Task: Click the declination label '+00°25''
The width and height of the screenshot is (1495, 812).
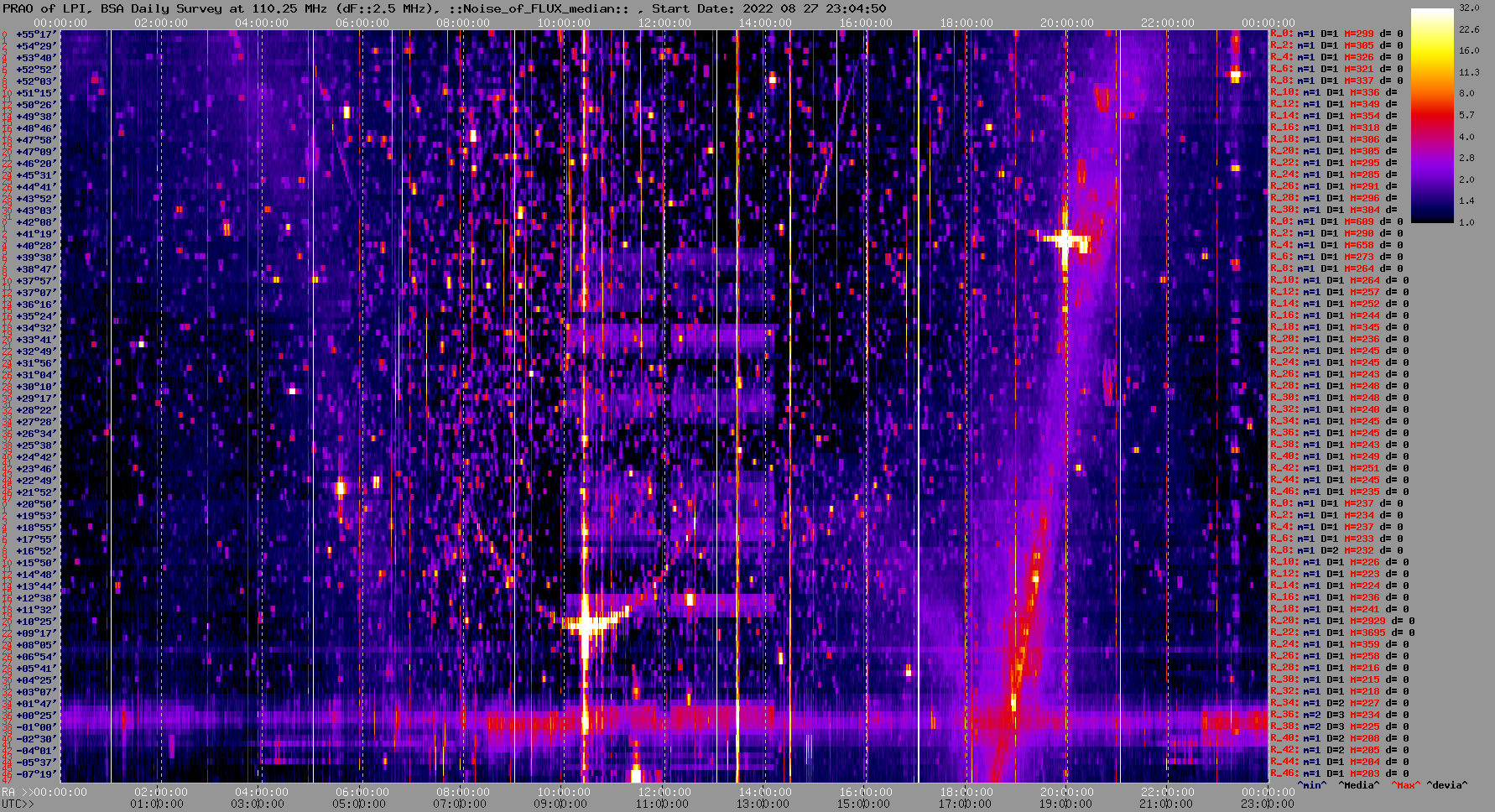Action: pyautogui.click(x=36, y=715)
